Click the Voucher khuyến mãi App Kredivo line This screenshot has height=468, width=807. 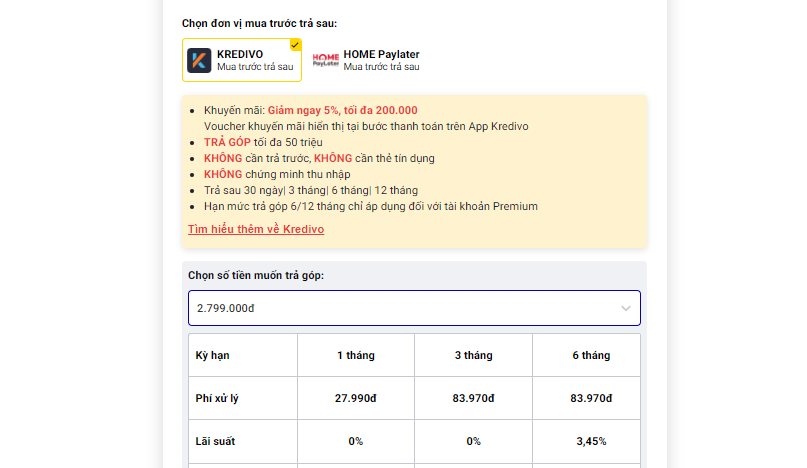coord(366,126)
